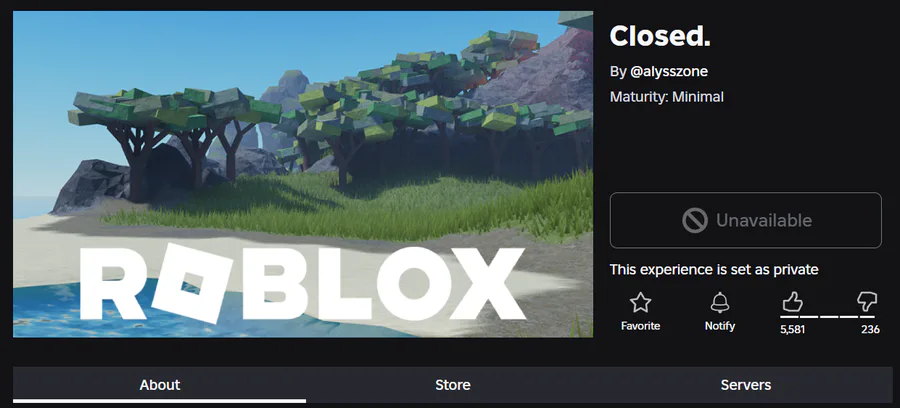Click the Notify bell icon

[719, 302]
